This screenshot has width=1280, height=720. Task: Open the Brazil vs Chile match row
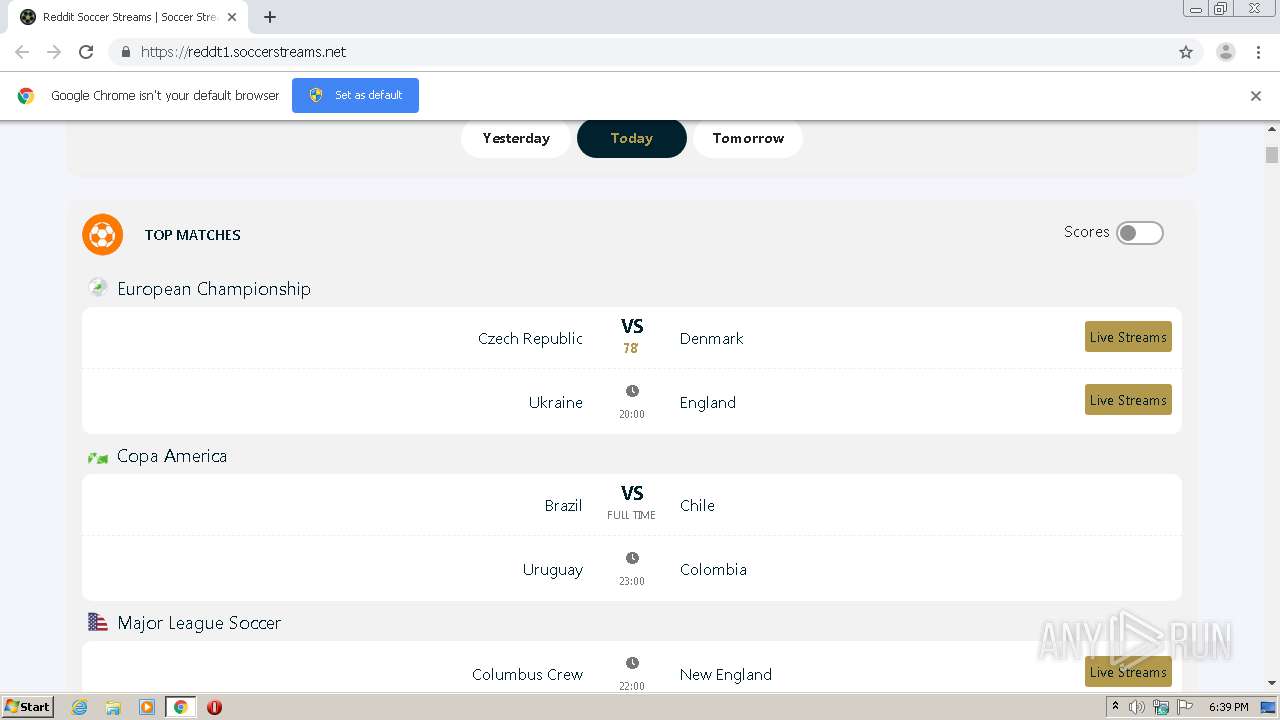(x=631, y=505)
